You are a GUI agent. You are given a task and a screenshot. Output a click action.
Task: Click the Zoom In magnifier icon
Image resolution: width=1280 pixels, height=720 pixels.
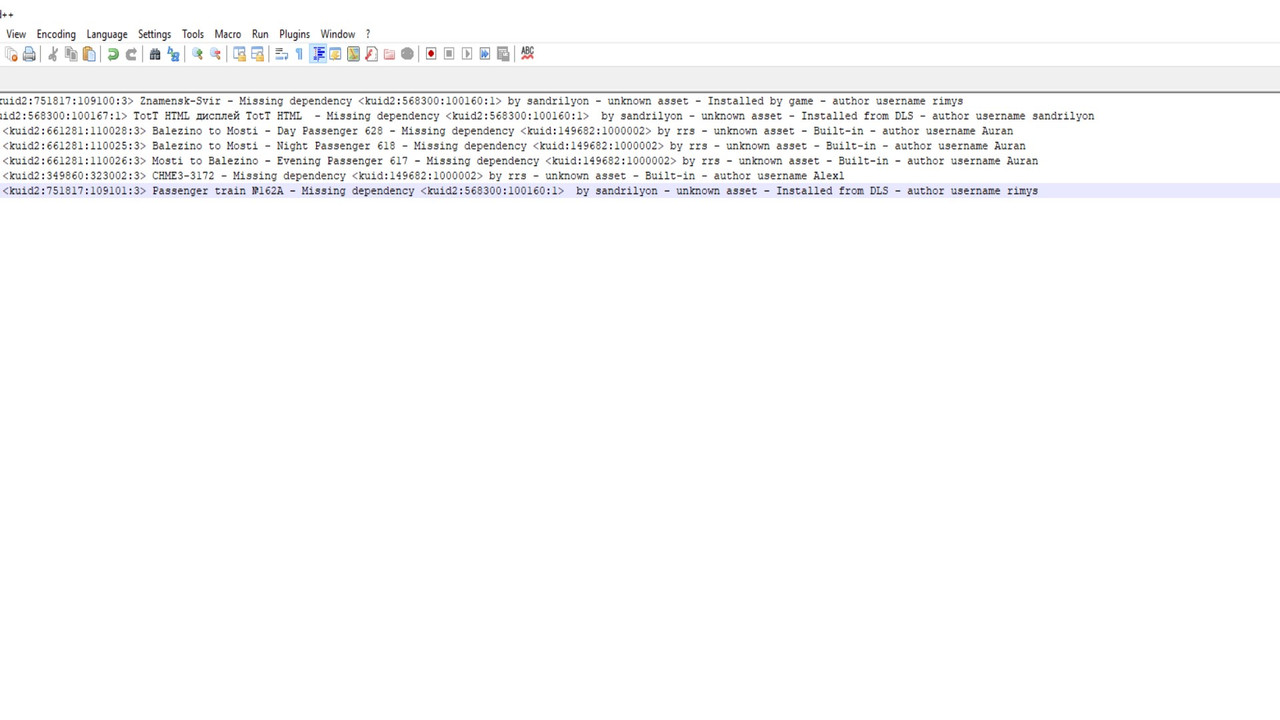(197, 54)
